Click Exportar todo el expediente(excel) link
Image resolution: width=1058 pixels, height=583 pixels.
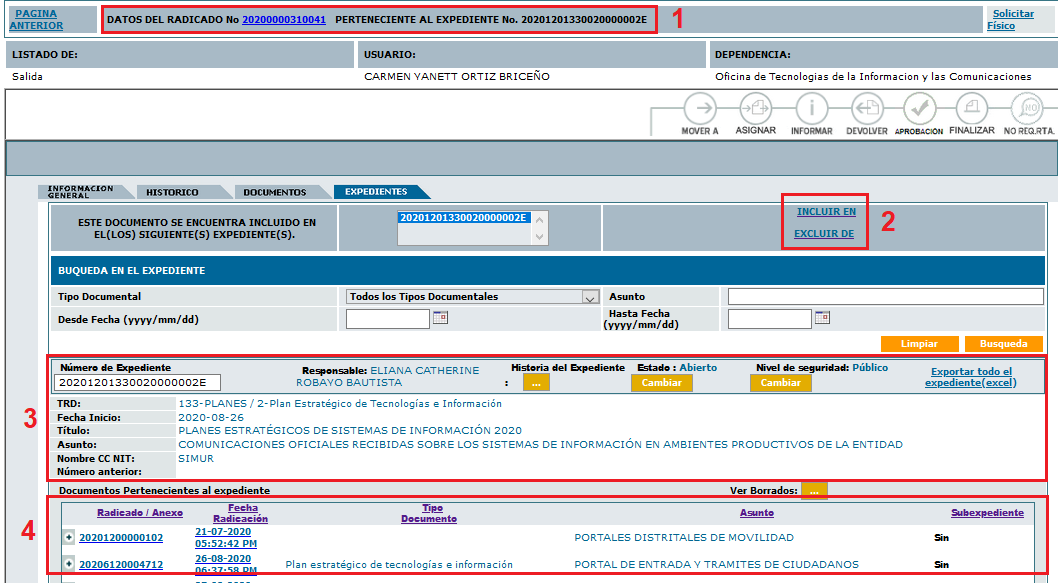tap(971, 377)
